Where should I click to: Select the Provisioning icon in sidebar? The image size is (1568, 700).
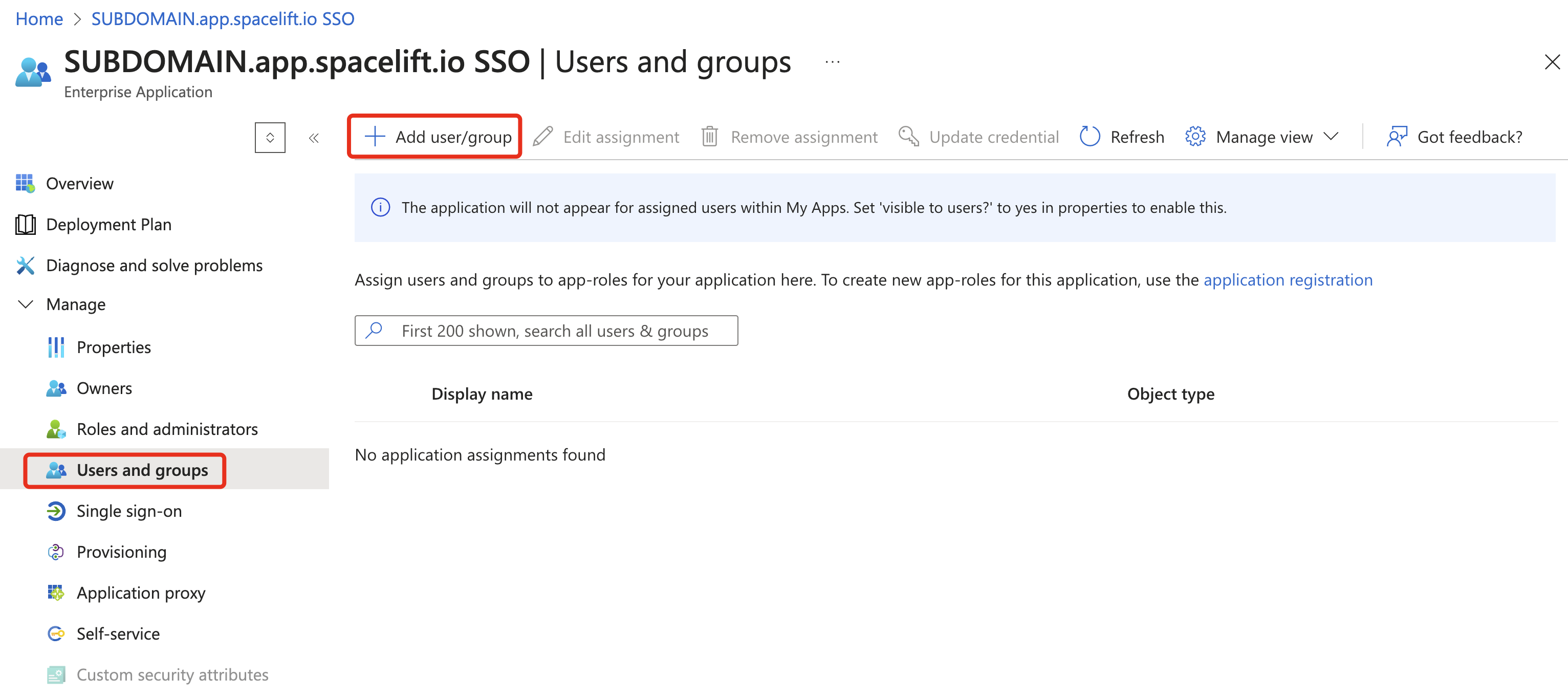(x=55, y=552)
